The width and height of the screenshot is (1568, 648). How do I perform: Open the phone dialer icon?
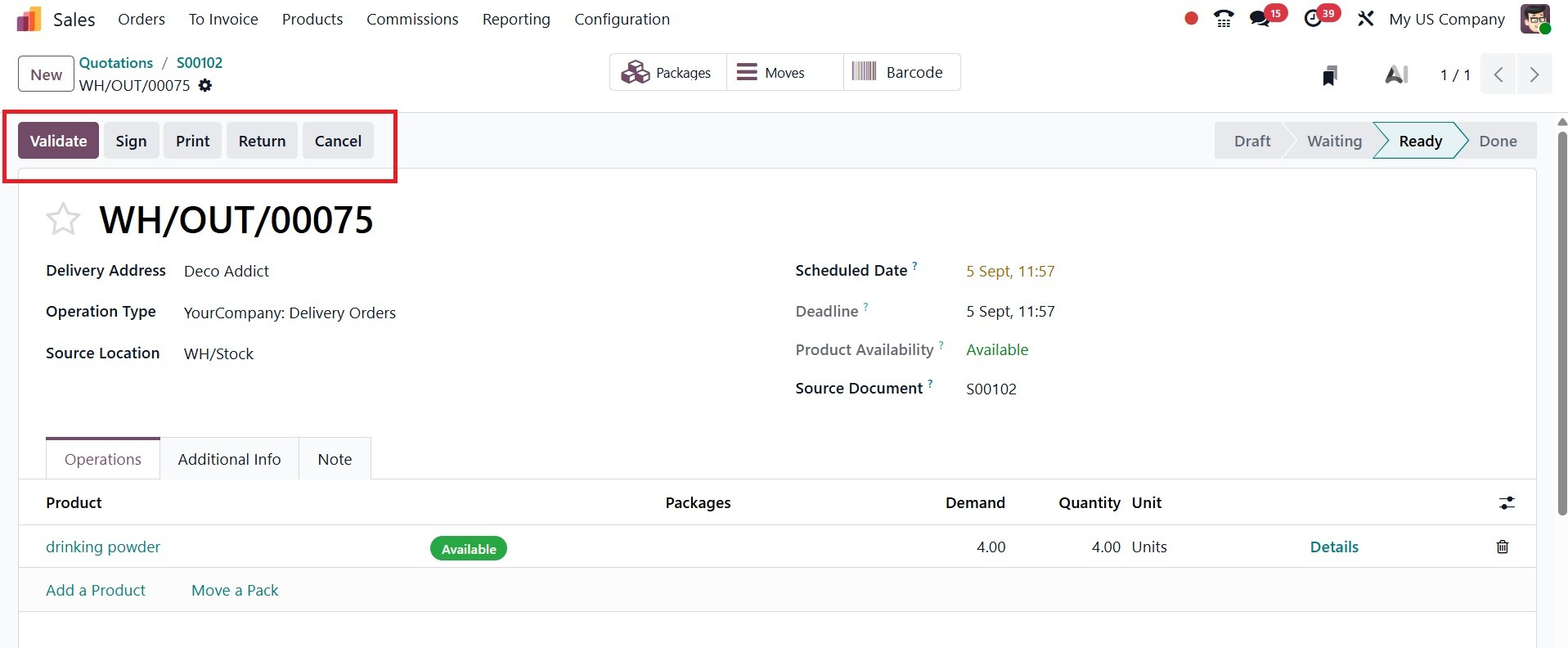(1224, 19)
